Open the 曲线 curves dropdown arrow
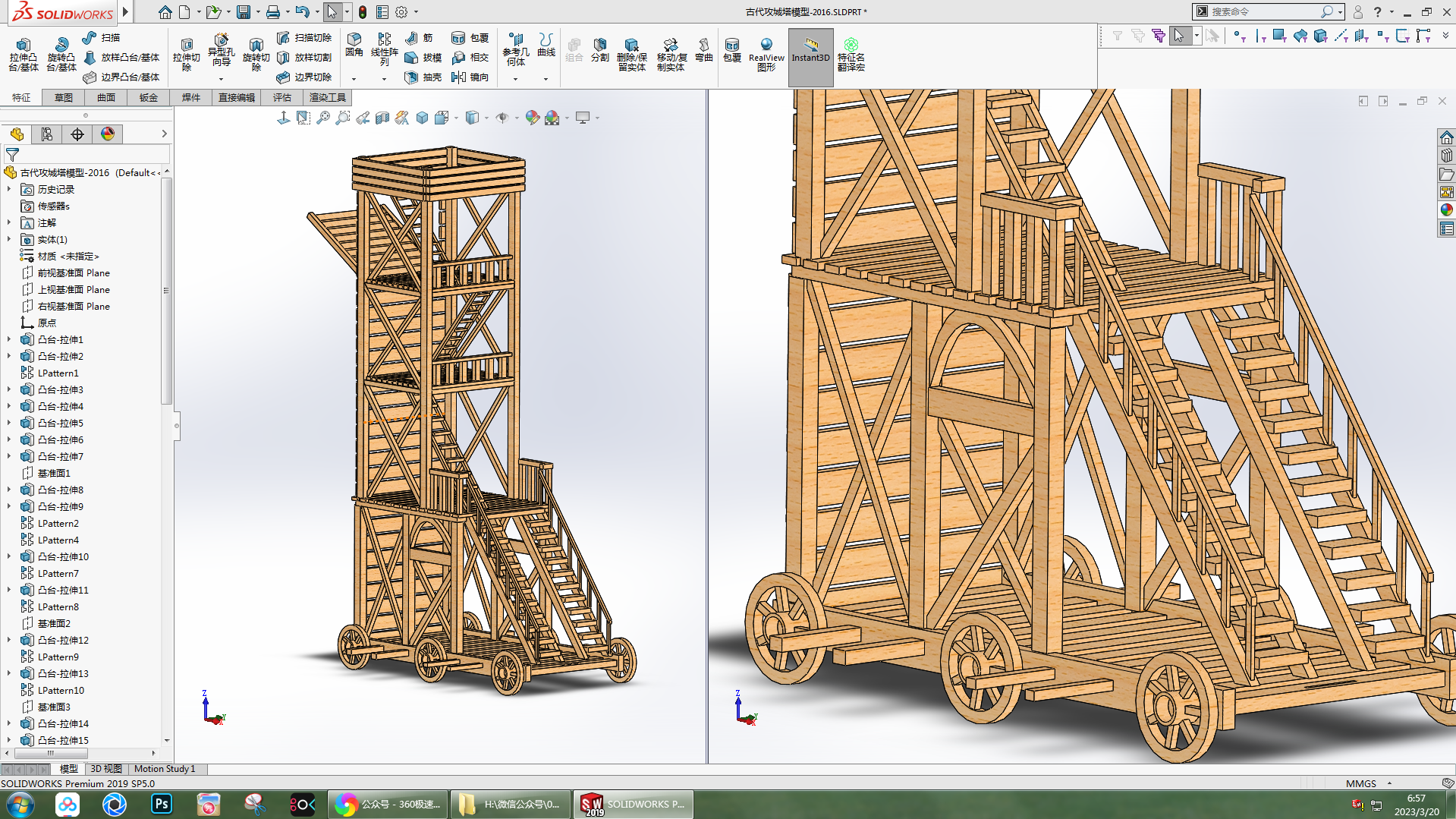 click(x=546, y=79)
